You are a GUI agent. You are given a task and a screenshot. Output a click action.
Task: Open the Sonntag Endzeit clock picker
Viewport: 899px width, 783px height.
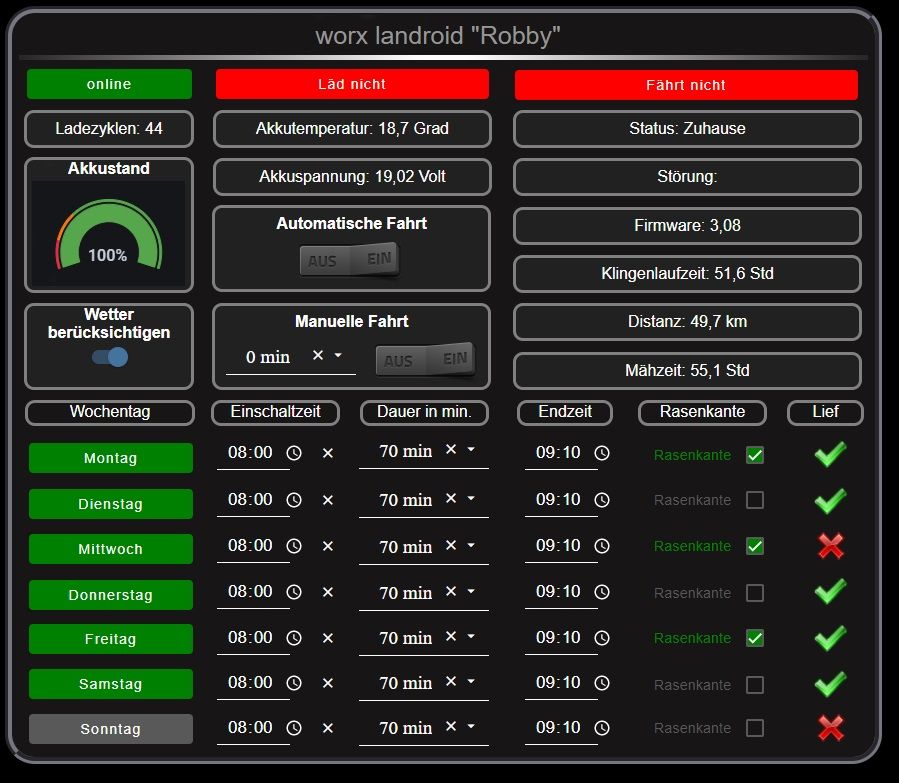pyautogui.click(x=602, y=728)
